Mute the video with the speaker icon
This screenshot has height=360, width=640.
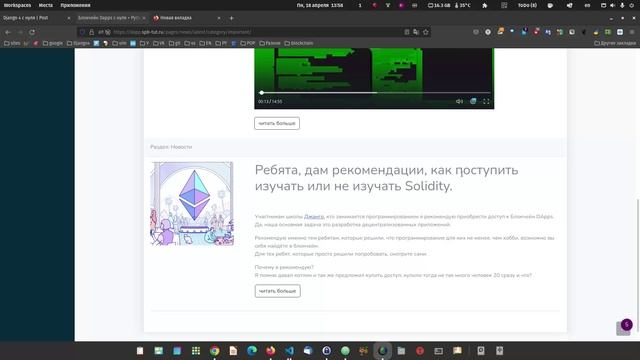tap(459, 101)
